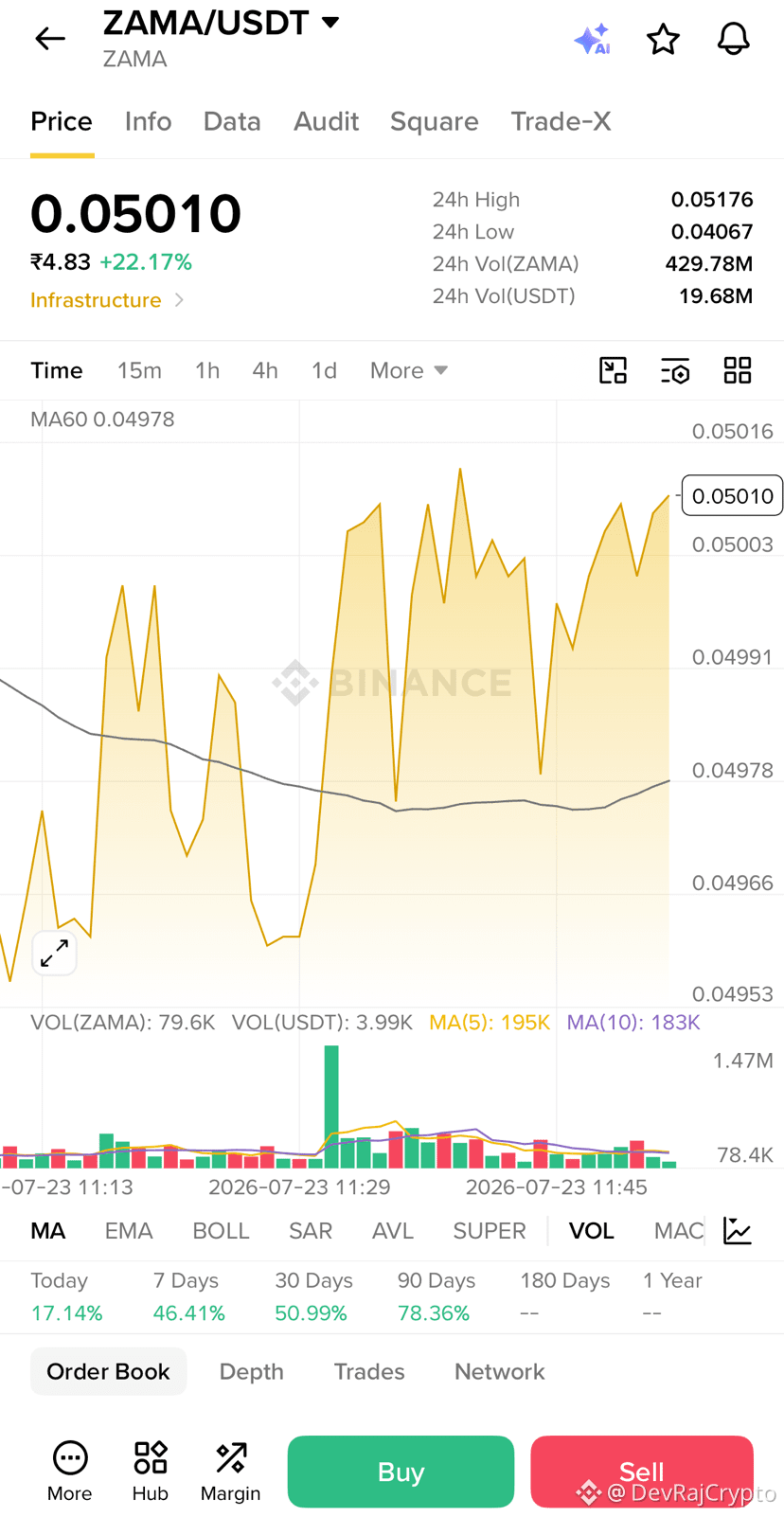Screen dimensions: 784x1517
Task: Select the 15m chart interval
Action: tap(139, 370)
